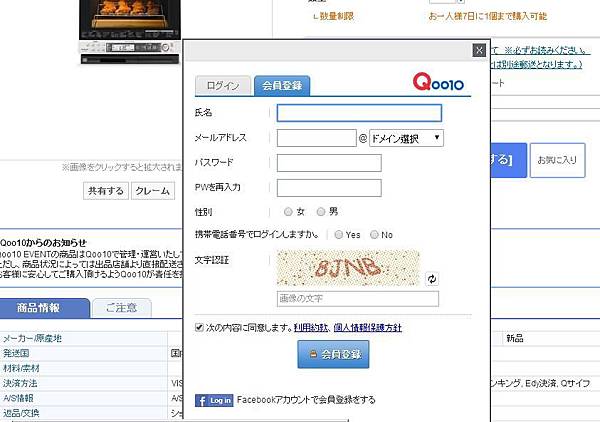Open the ドメイン選択 dropdown

pyautogui.click(x=406, y=138)
